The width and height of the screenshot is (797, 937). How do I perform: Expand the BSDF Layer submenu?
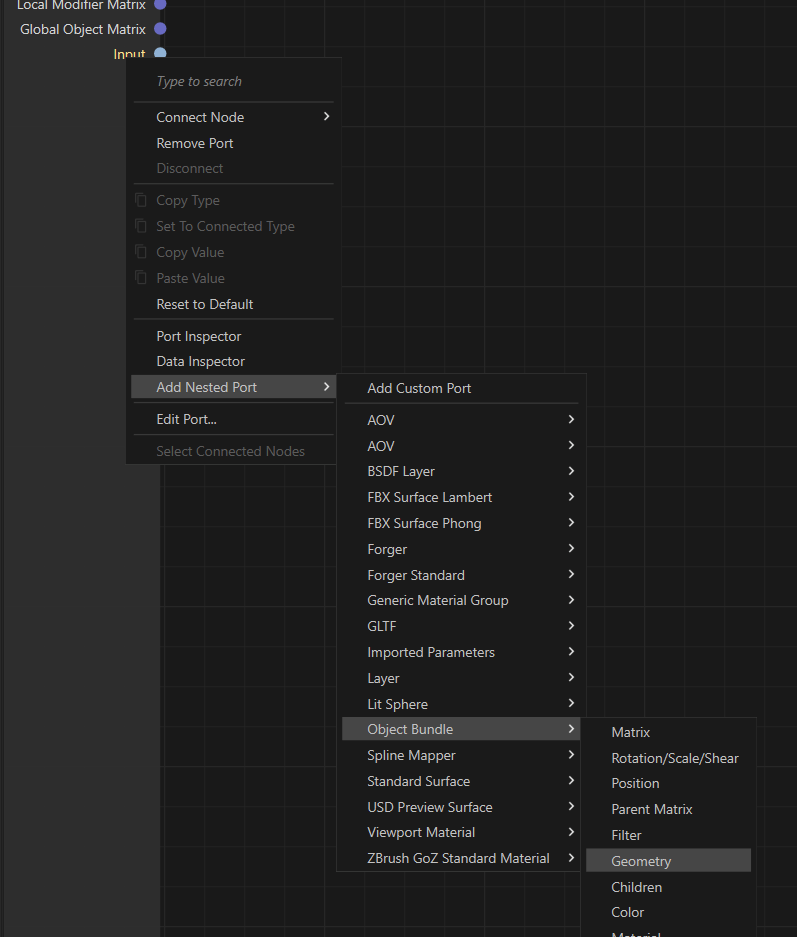coord(461,471)
